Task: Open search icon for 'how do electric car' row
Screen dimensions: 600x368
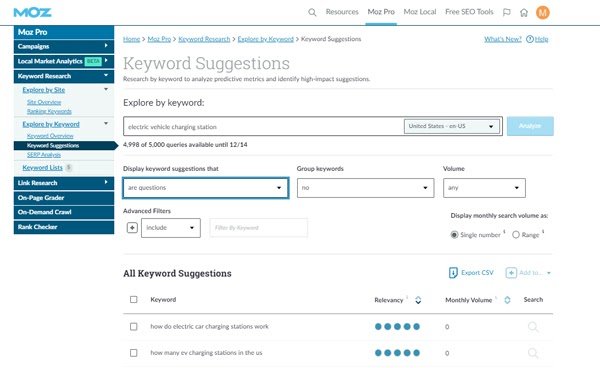Action: point(533,327)
